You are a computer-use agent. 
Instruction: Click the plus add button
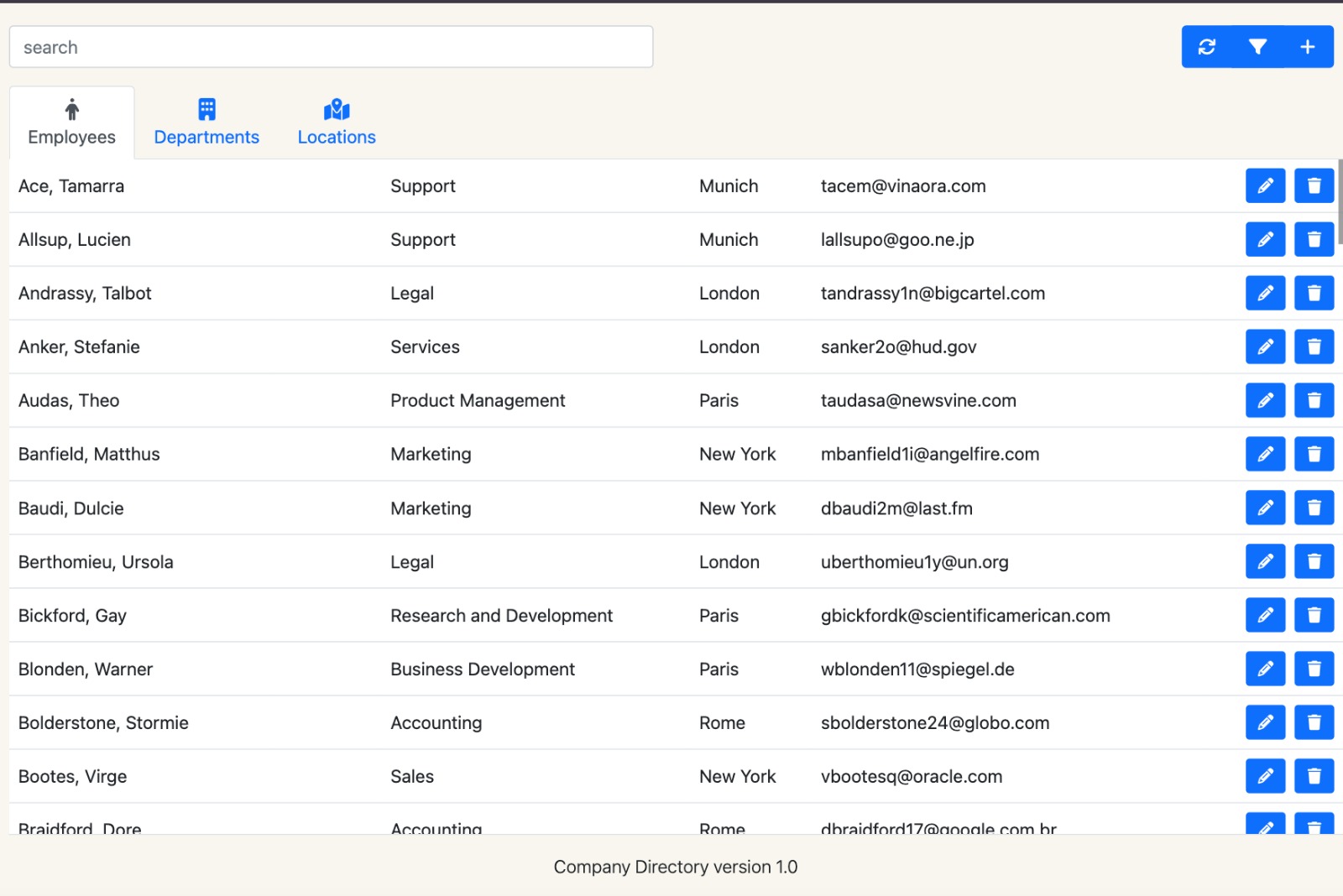click(x=1308, y=47)
